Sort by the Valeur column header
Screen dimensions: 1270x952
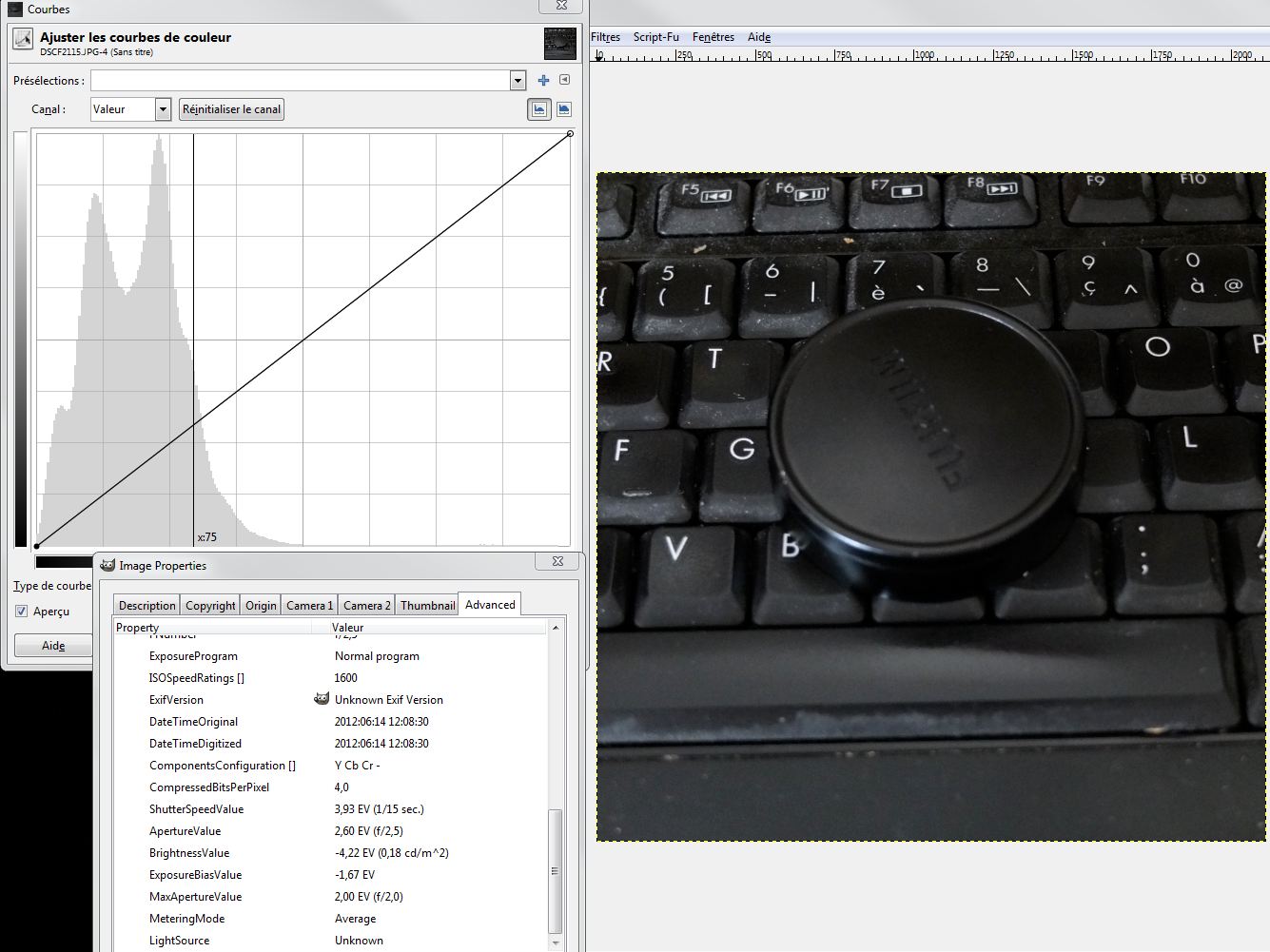(x=430, y=628)
